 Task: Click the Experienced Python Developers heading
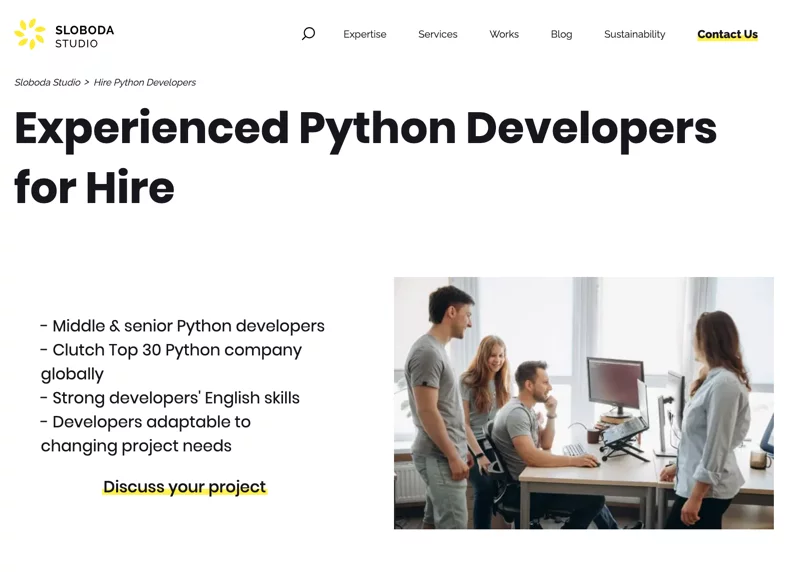point(365,129)
